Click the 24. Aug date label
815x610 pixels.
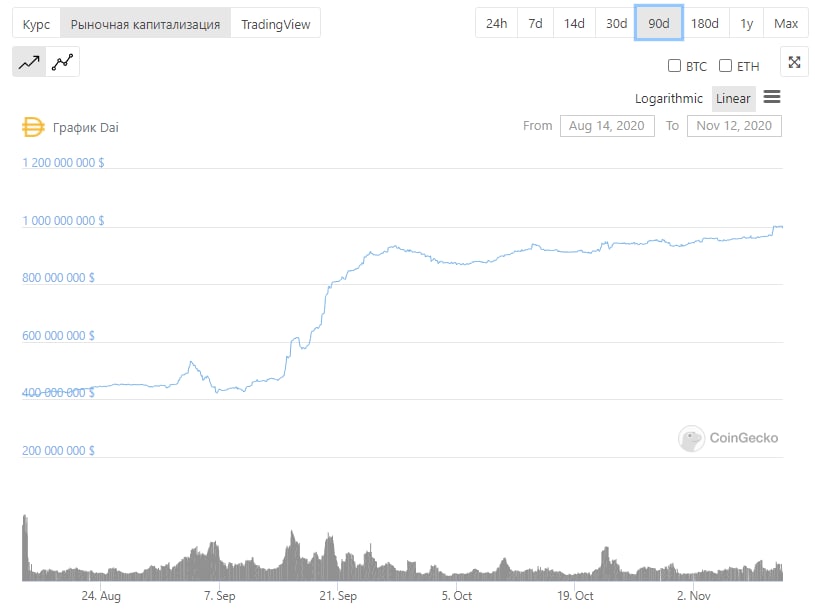tap(101, 595)
